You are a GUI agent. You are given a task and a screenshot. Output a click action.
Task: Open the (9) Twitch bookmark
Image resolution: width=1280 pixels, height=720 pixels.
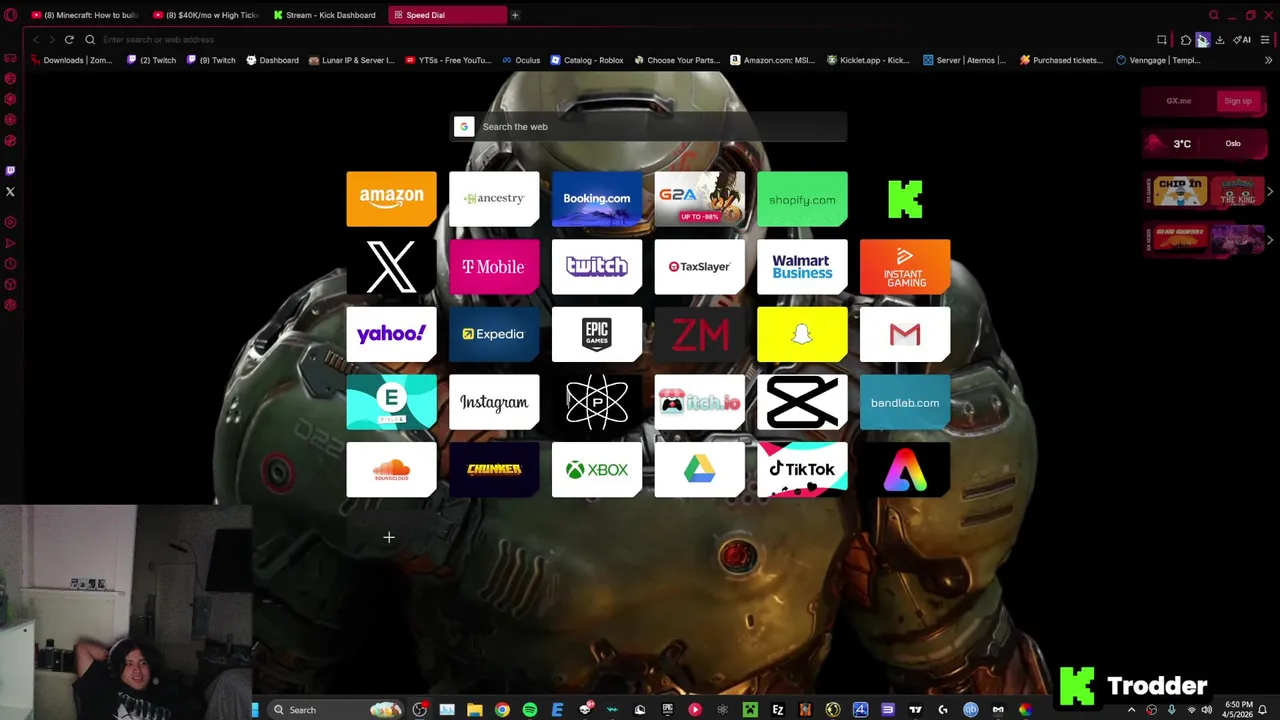tap(211, 60)
